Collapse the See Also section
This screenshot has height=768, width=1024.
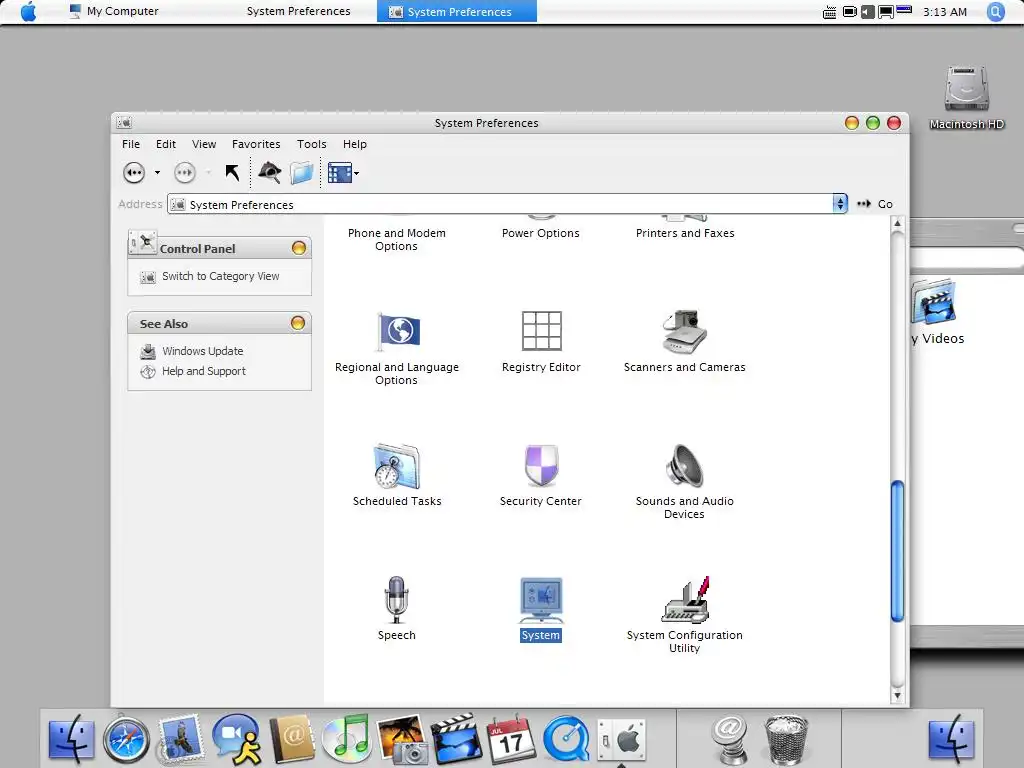click(298, 323)
